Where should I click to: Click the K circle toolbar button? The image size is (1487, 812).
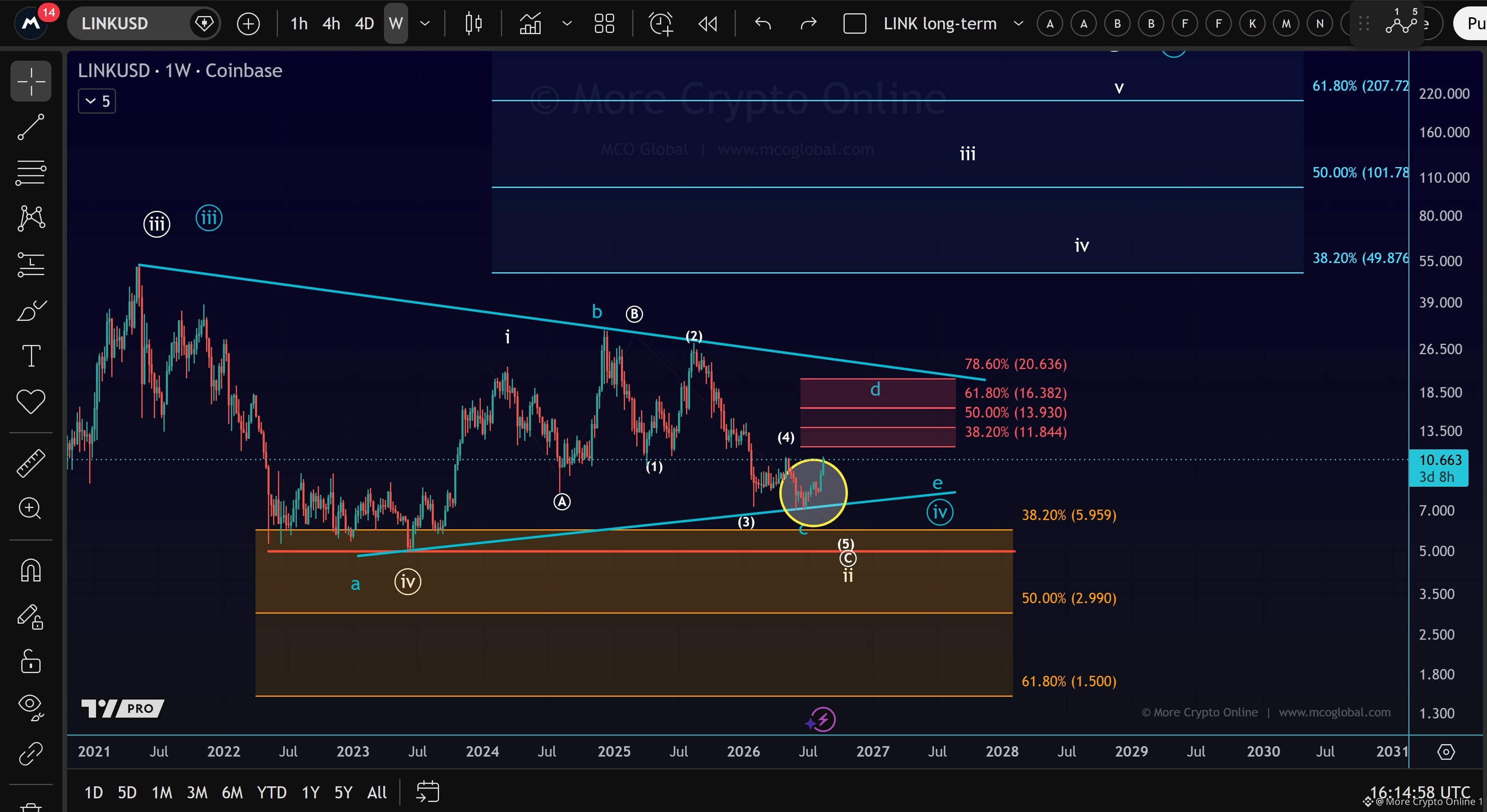click(x=1252, y=24)
